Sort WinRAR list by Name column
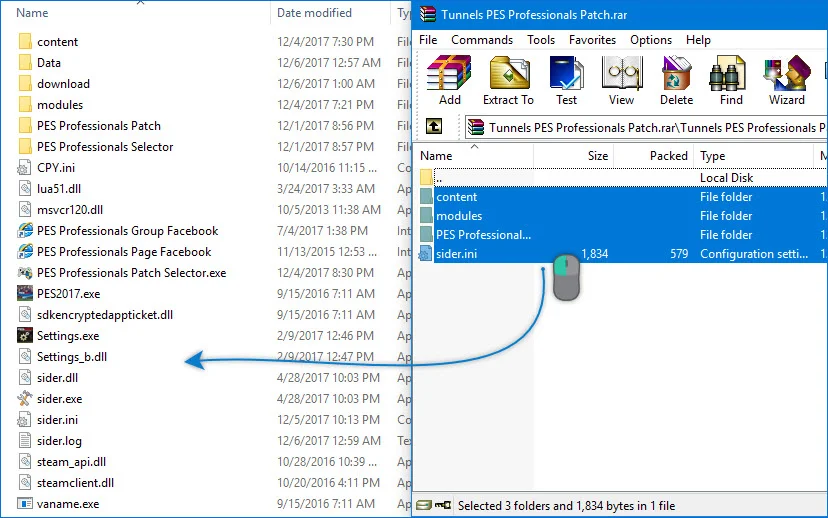The image size is (828, 518). click(x=436, y=156)
